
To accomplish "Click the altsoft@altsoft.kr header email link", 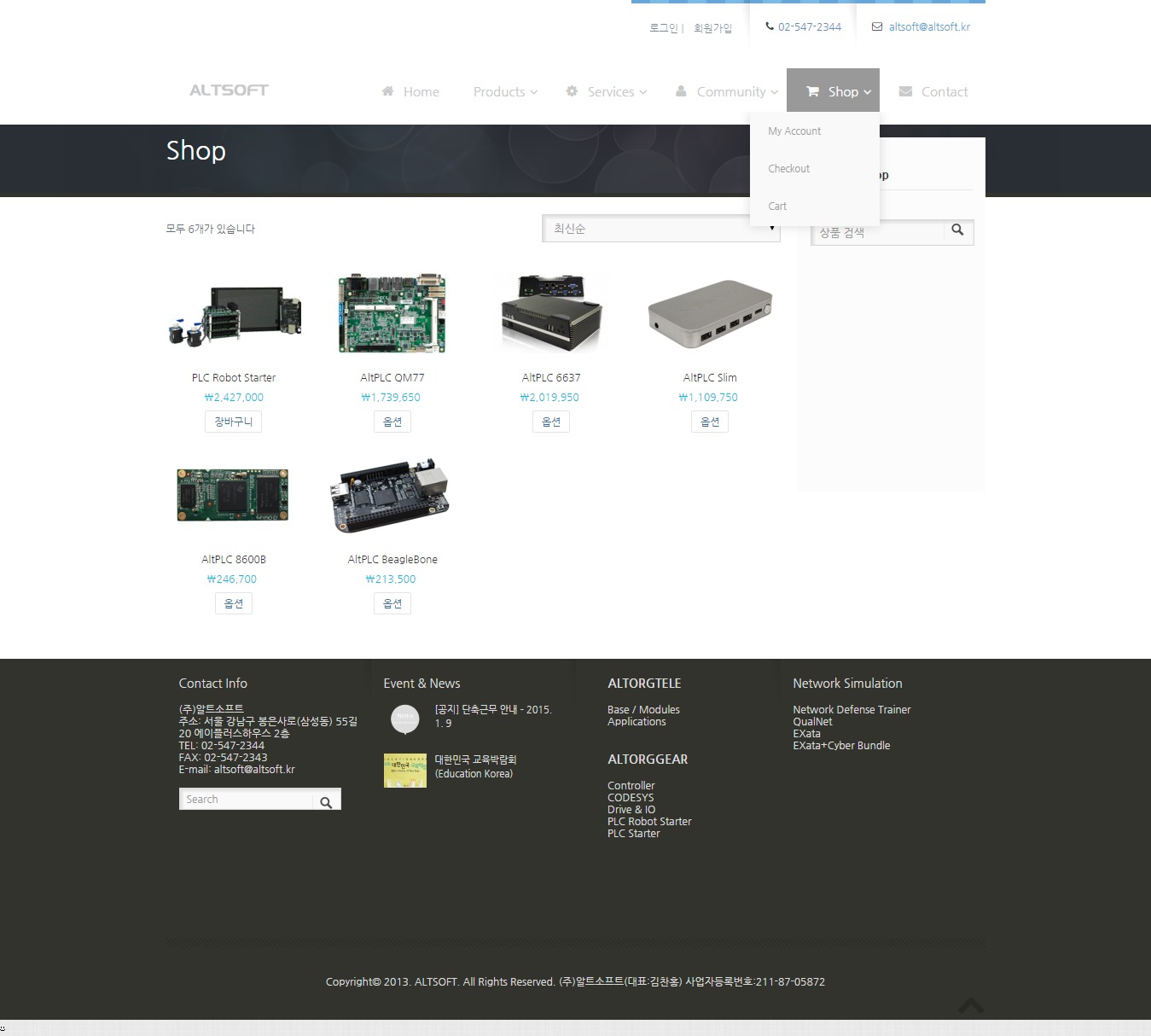I will coord(929,26).
